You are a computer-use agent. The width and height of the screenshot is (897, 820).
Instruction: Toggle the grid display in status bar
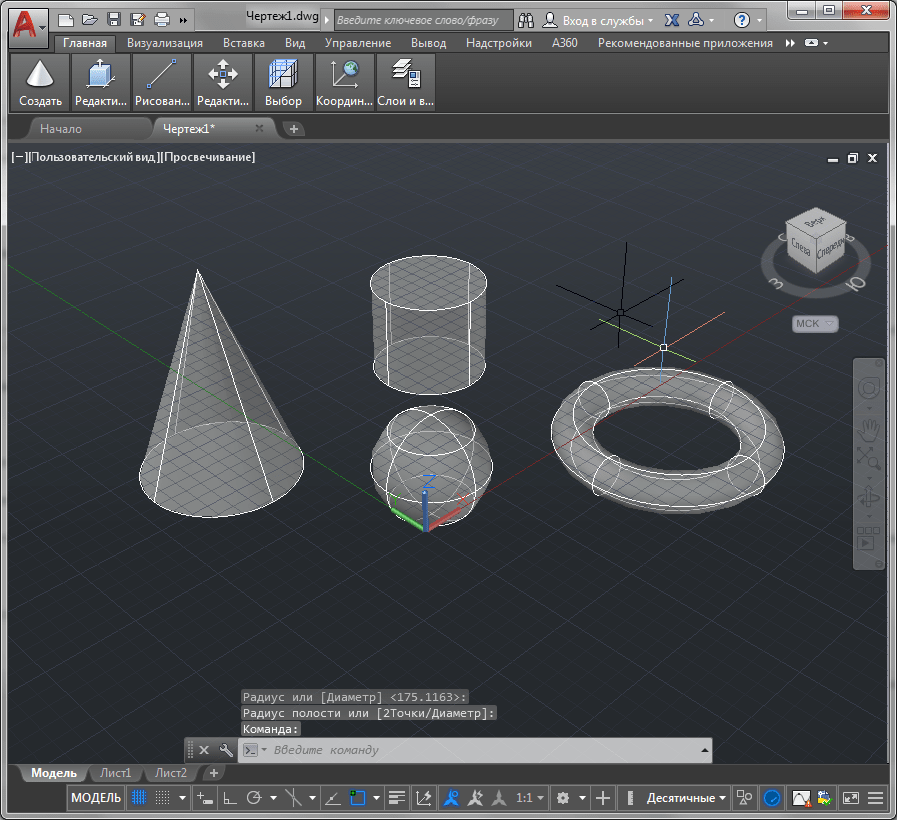pyautogui.click(x=139, y=798)
